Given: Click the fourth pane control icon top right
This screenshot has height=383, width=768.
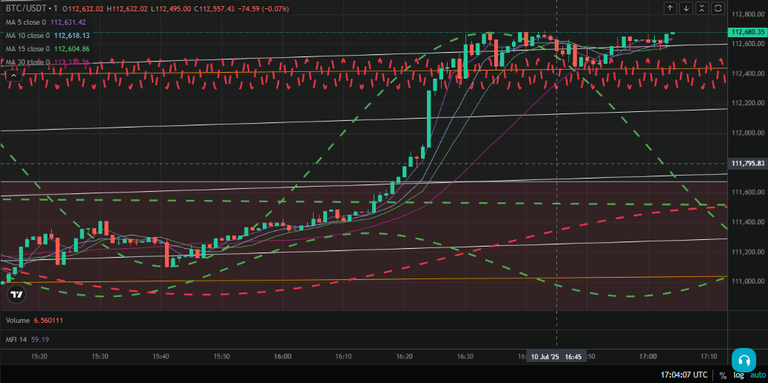Looking at the screenshot, I should pyautogui.click(x=718, y=8).
